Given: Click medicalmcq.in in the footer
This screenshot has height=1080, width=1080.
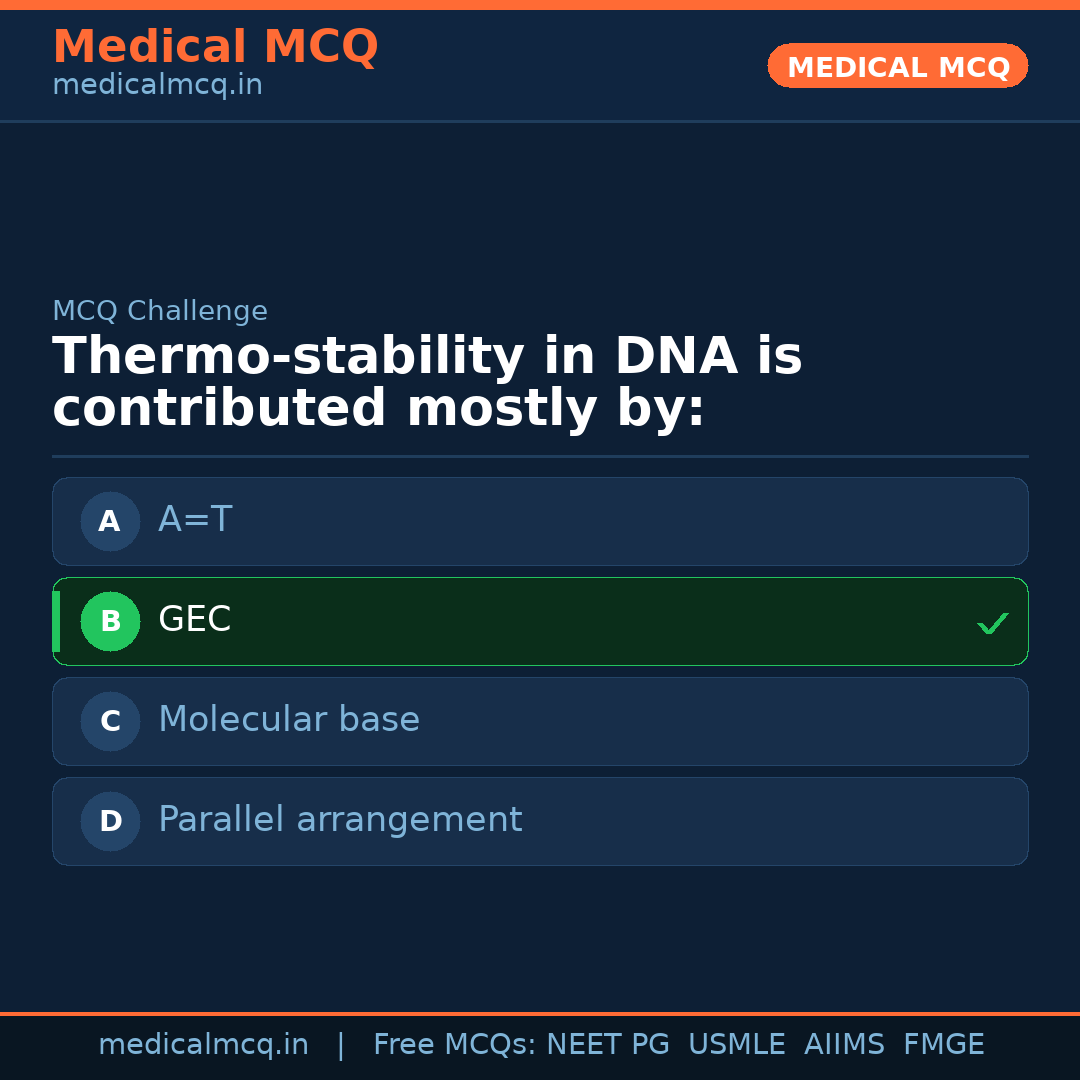Looking at the screenshot, I should [x=203, y=1045].
